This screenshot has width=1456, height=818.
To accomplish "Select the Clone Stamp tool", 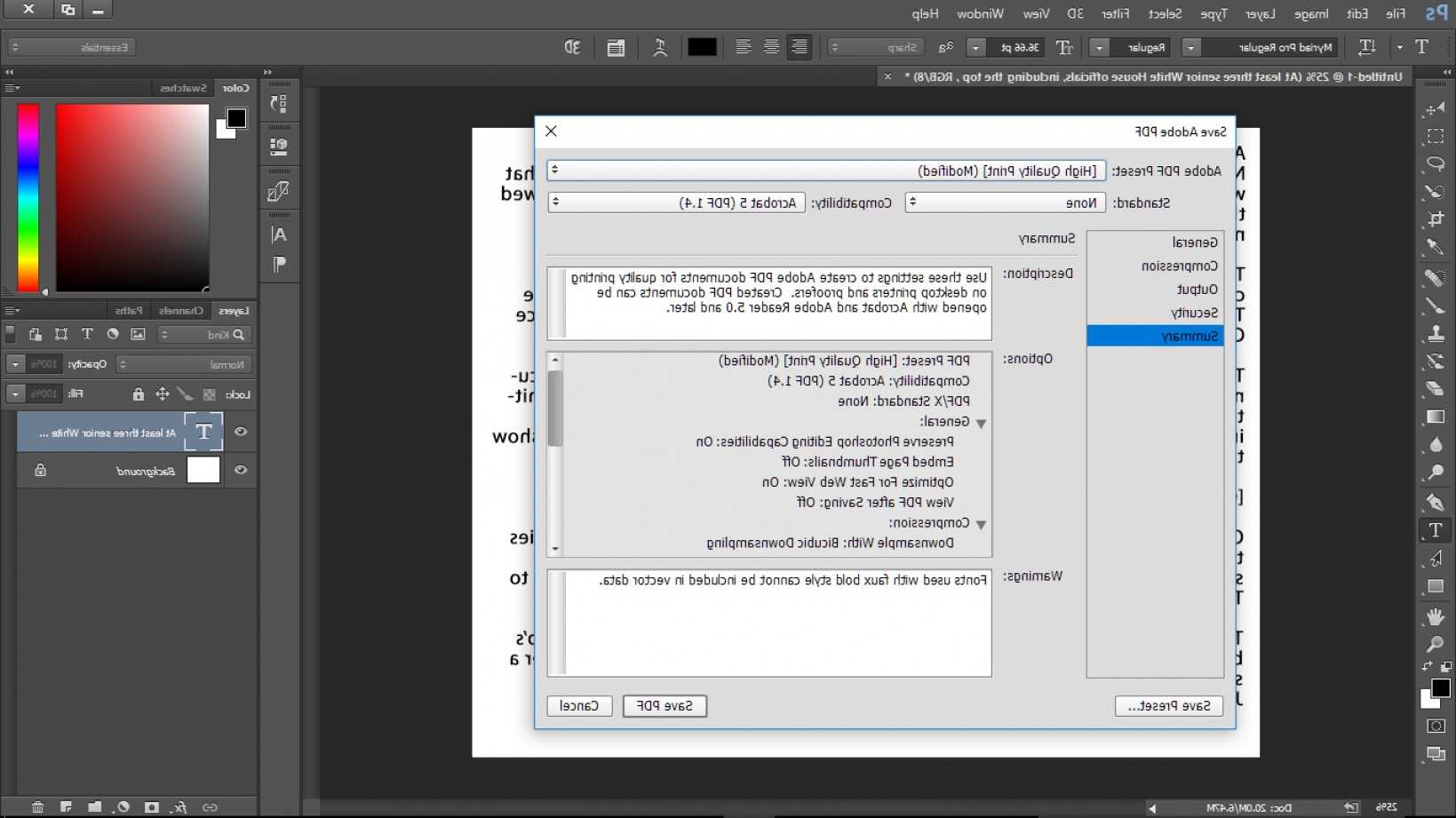I will click(1435, 334).
